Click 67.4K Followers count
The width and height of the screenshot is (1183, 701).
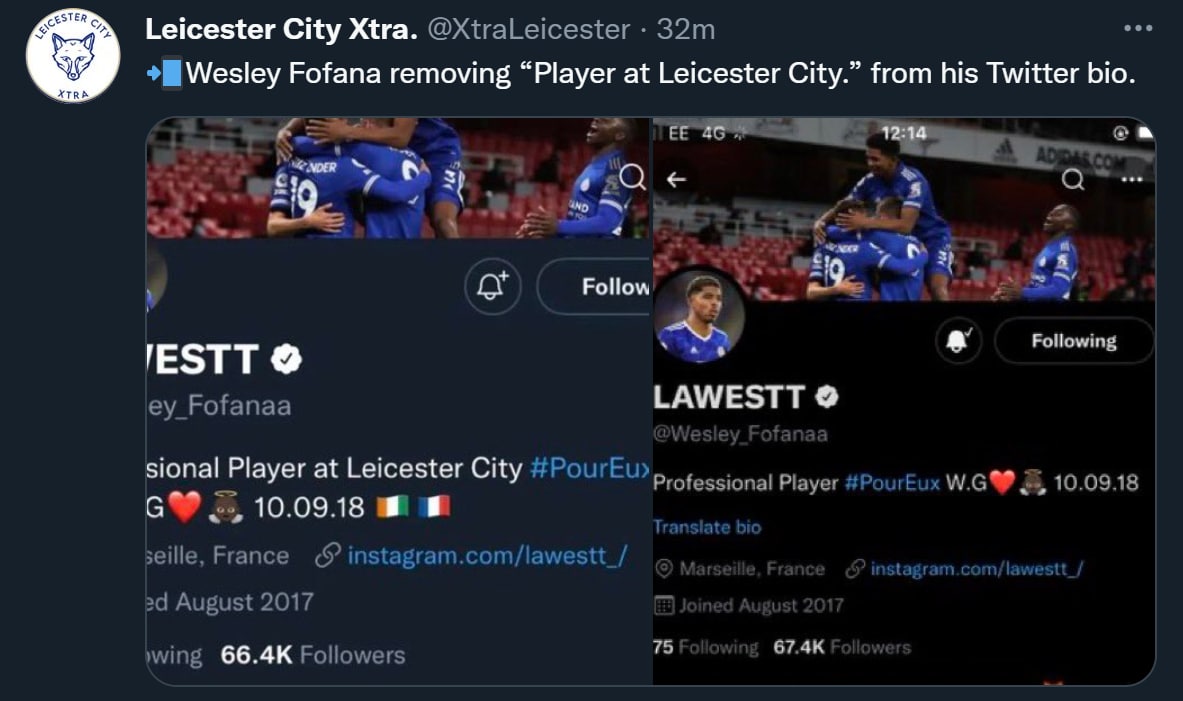point(842,647)
